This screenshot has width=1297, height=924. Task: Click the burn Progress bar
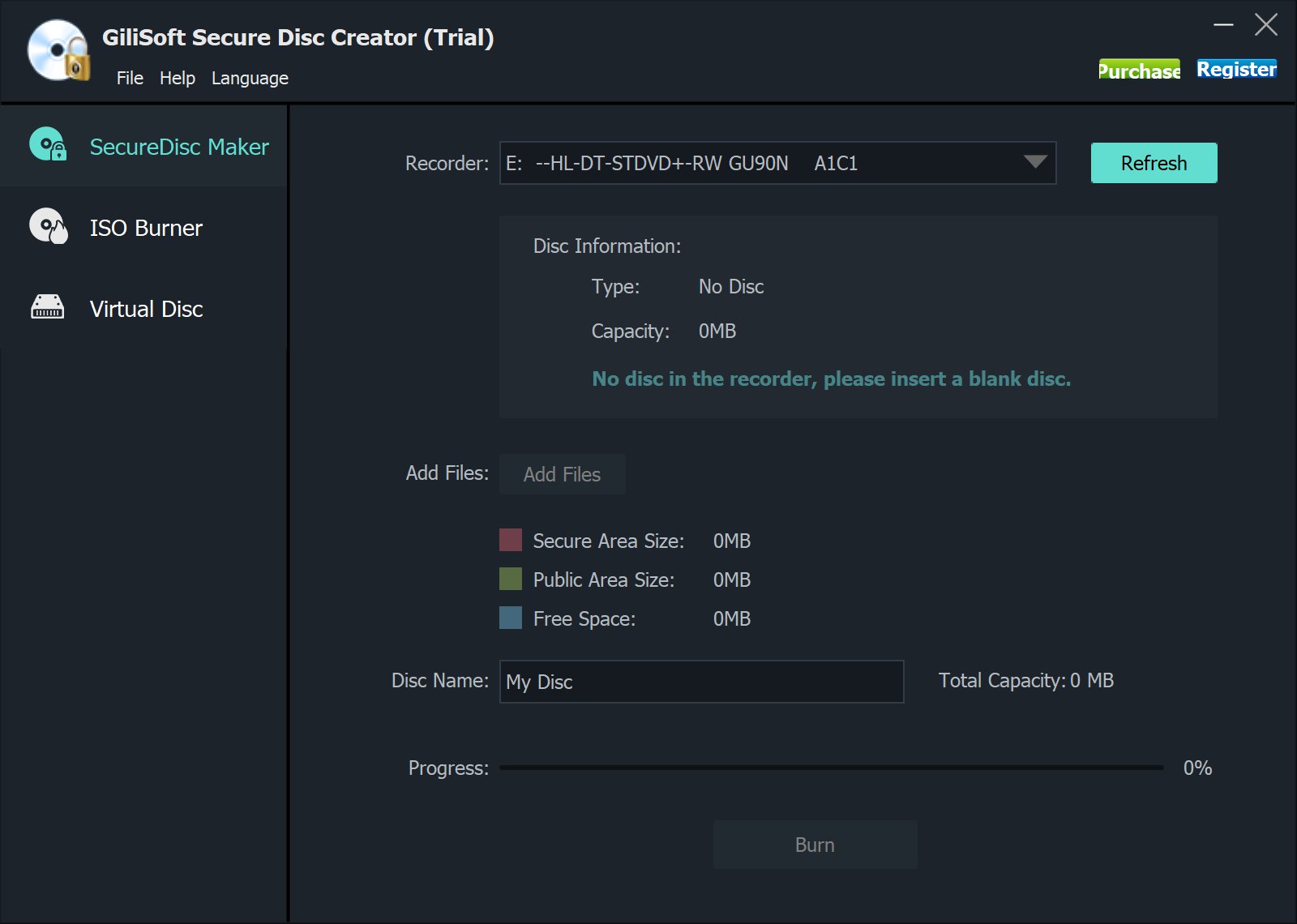pos(831,767)
